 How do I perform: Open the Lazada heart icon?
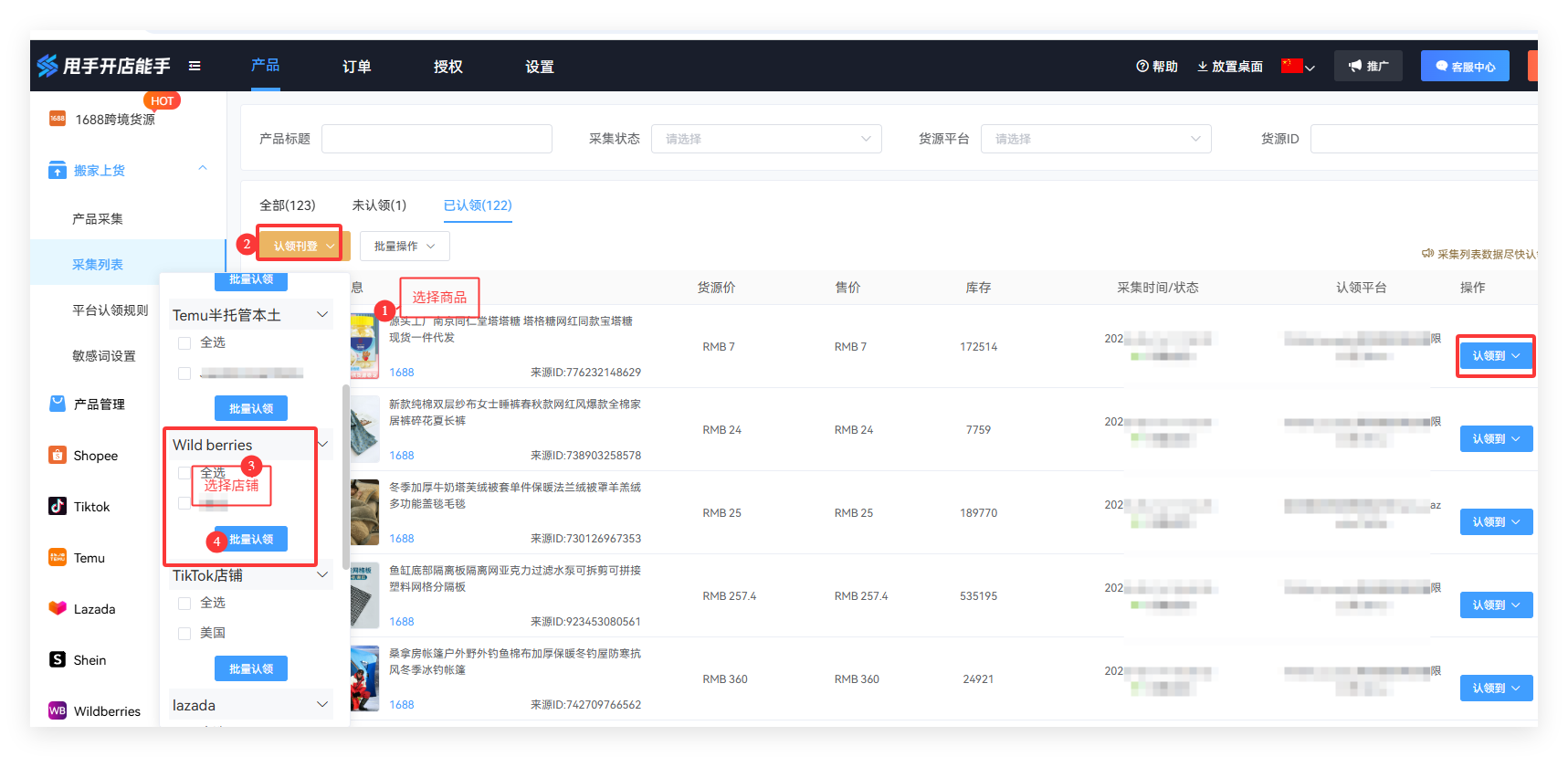(58, 608)
